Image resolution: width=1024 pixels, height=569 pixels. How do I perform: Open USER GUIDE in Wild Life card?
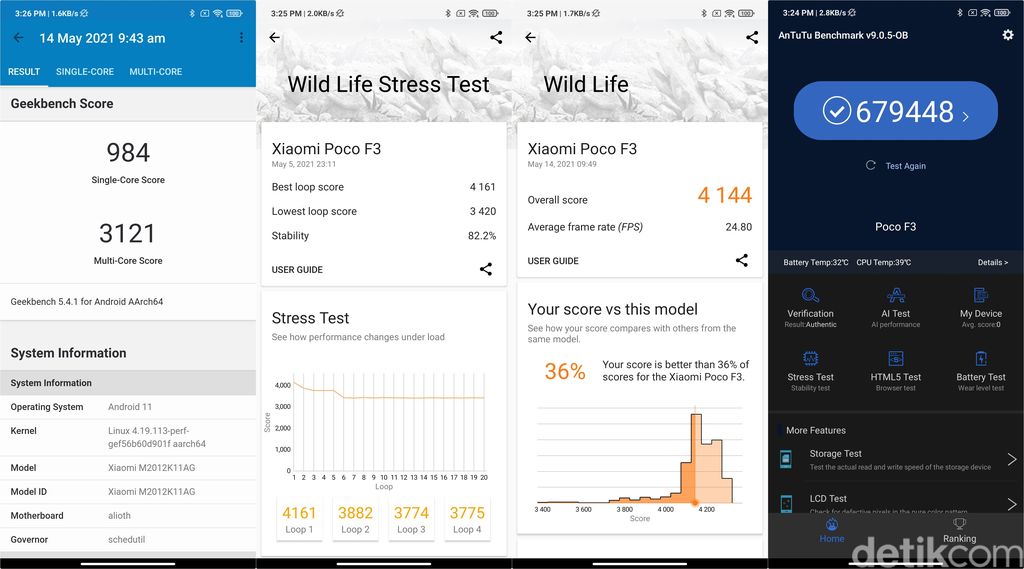(x=553, y=261)
